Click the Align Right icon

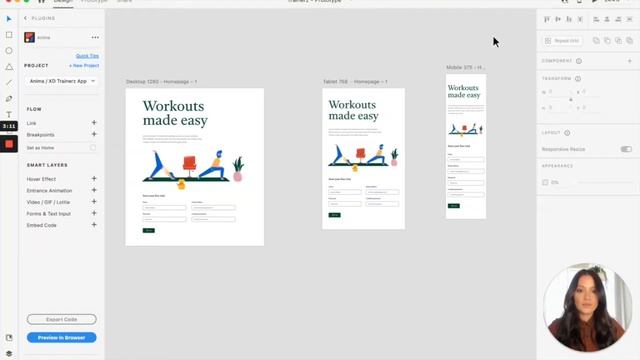pyautogui.click(x=618, y=19)
